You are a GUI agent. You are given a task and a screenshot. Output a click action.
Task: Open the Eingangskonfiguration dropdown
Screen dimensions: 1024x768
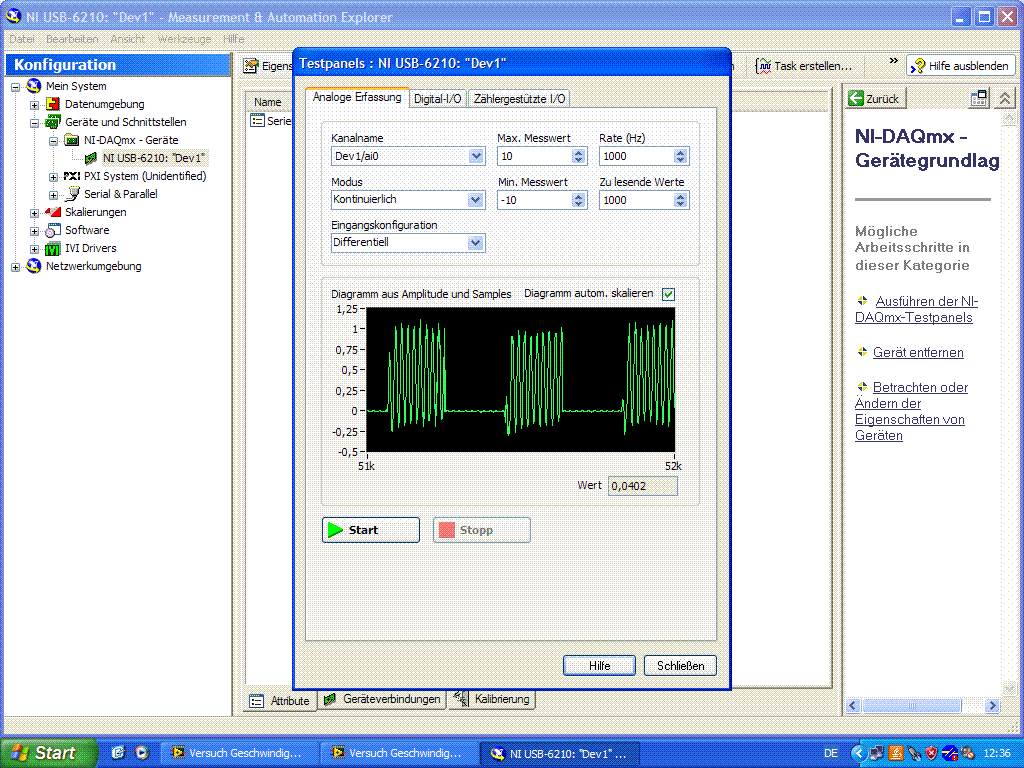(476, 243)
